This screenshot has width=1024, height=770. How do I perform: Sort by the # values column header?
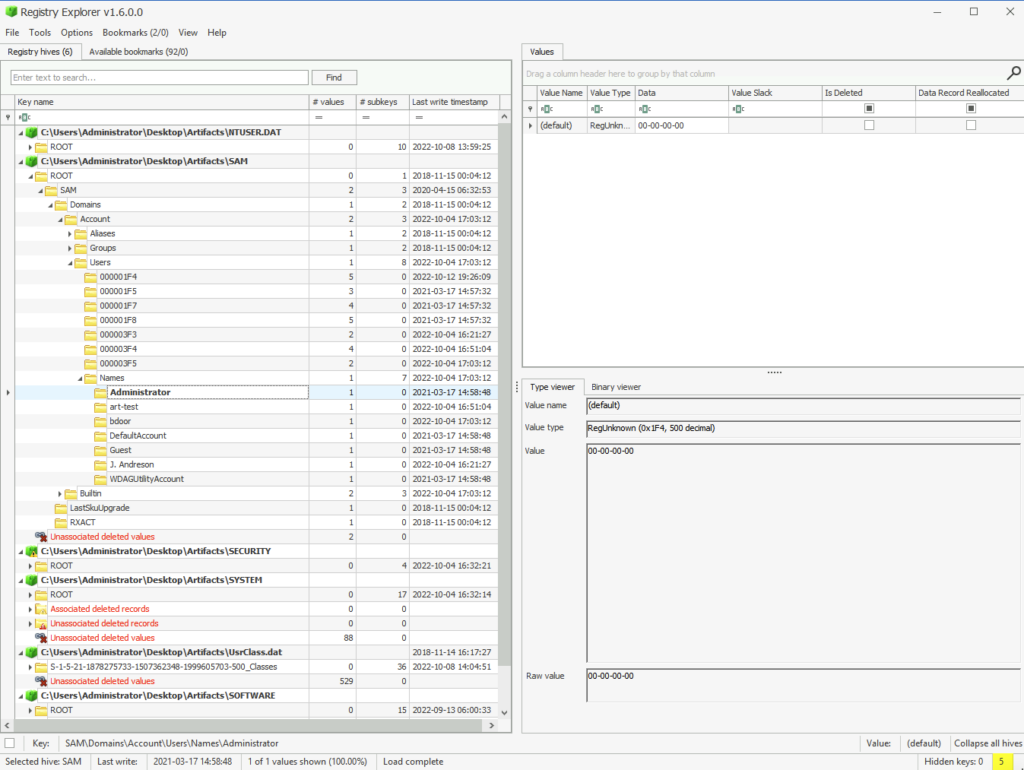332,102
